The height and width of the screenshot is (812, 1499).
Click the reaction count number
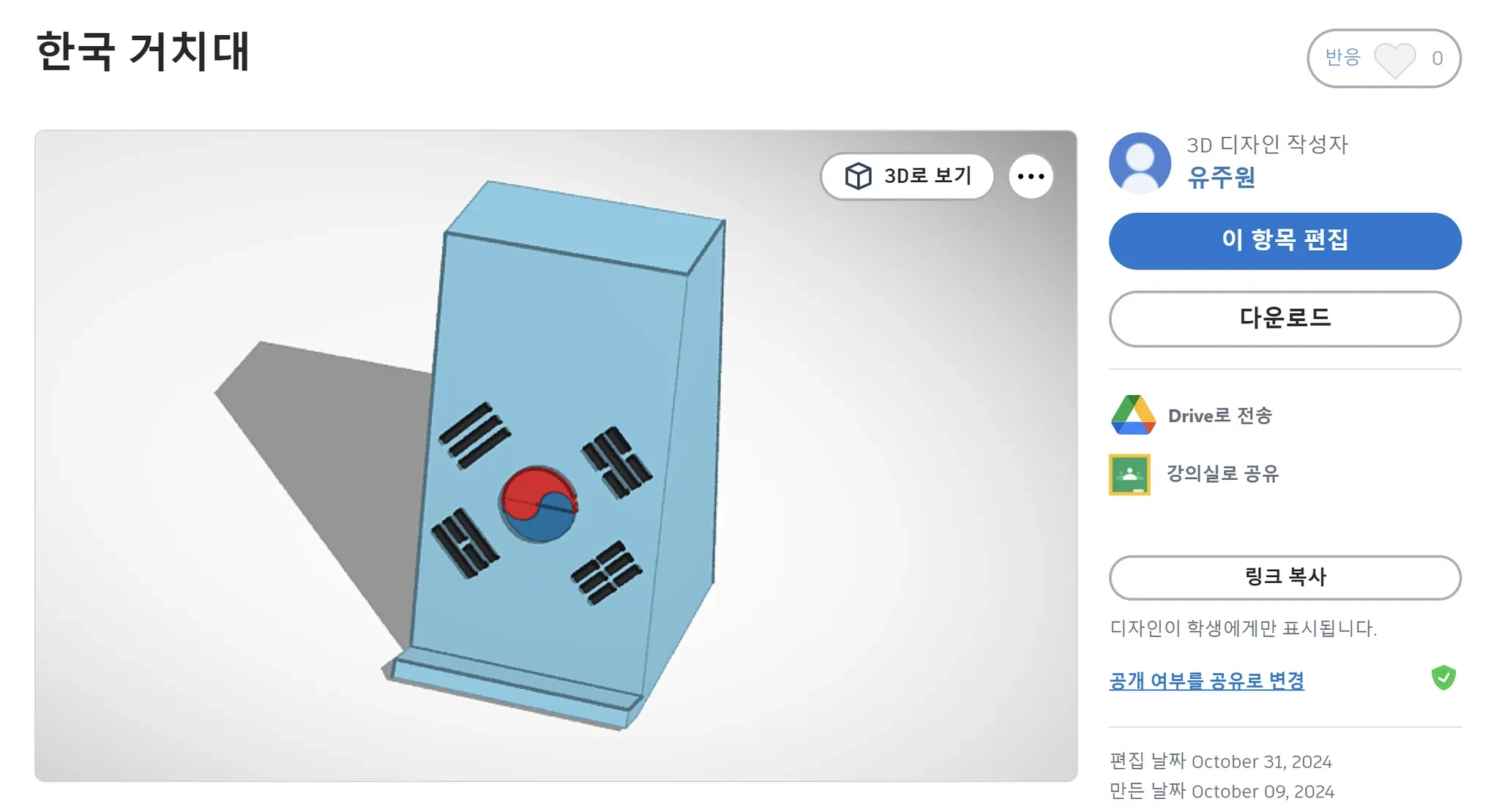coord(1437,59)
